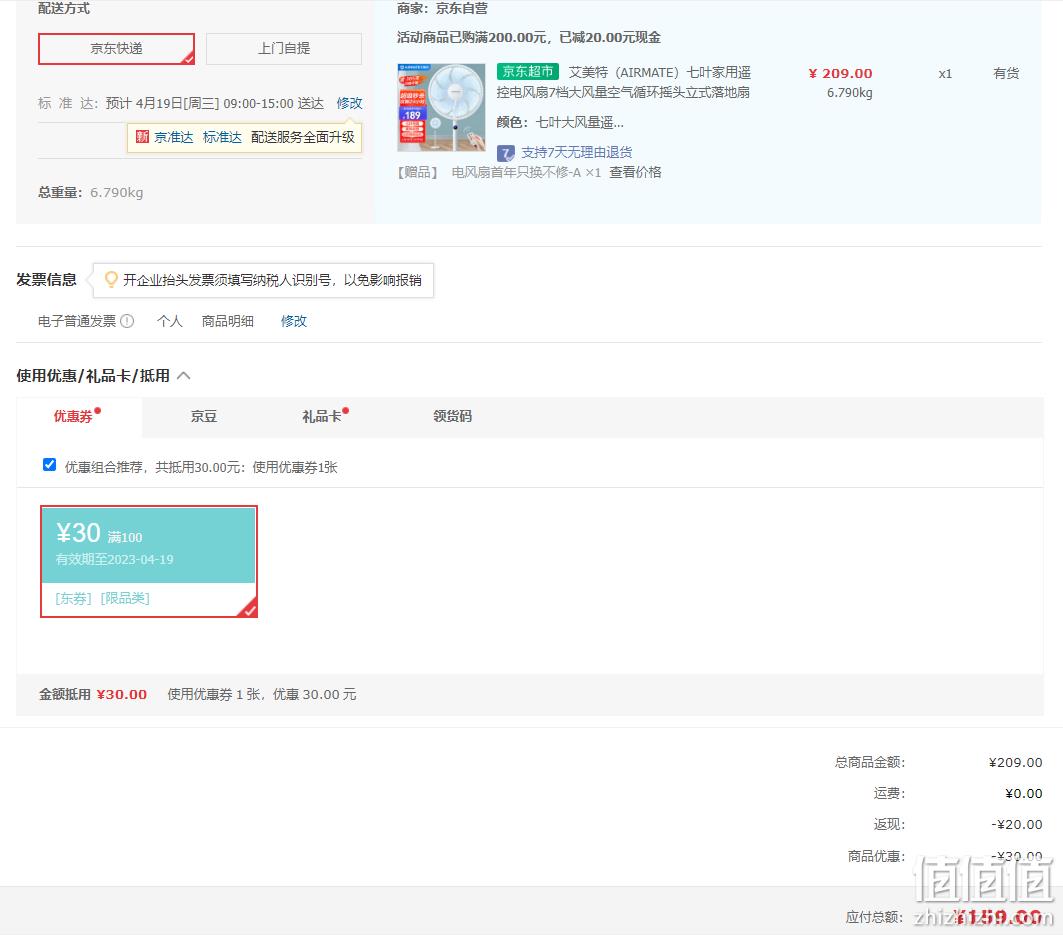The image size is (1063, 935).
Task: Click 活动商品已购满200.00元 promotion text
Action: pos(528,37)
